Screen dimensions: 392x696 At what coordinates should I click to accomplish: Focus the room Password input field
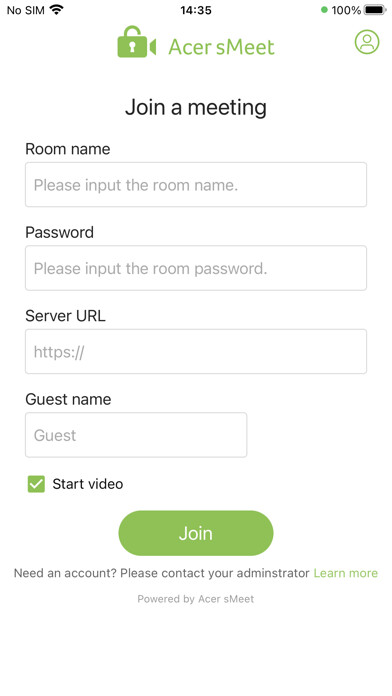point(196,268)
